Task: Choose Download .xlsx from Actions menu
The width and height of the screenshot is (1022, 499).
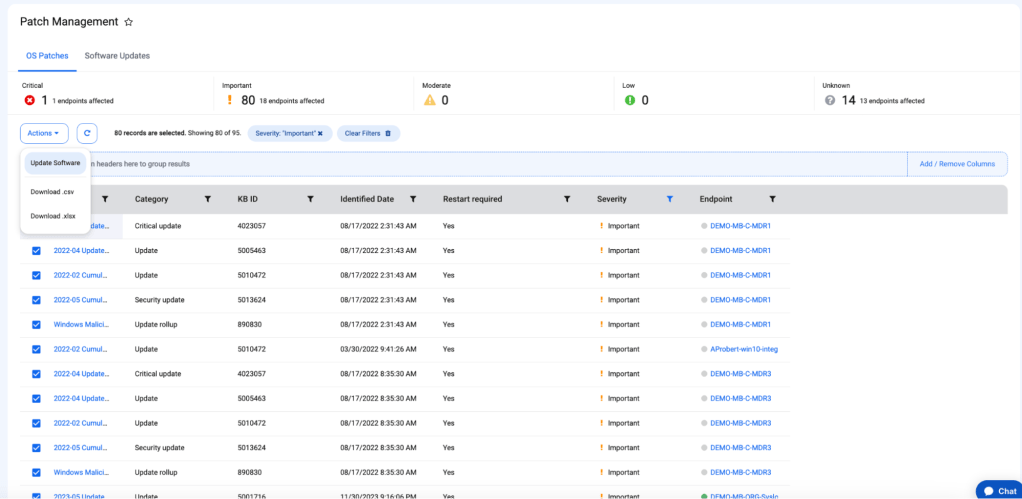Action: [x=53, y=216]
